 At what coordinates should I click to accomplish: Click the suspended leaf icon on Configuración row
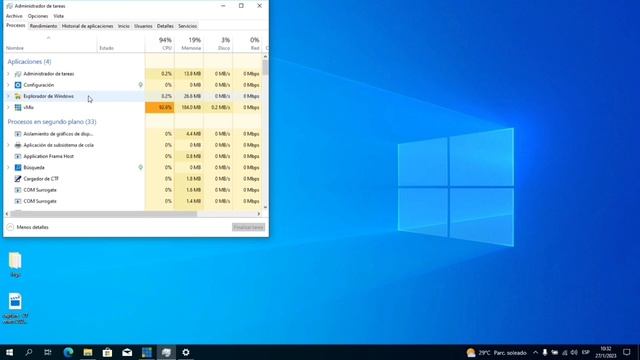[140, 85]
